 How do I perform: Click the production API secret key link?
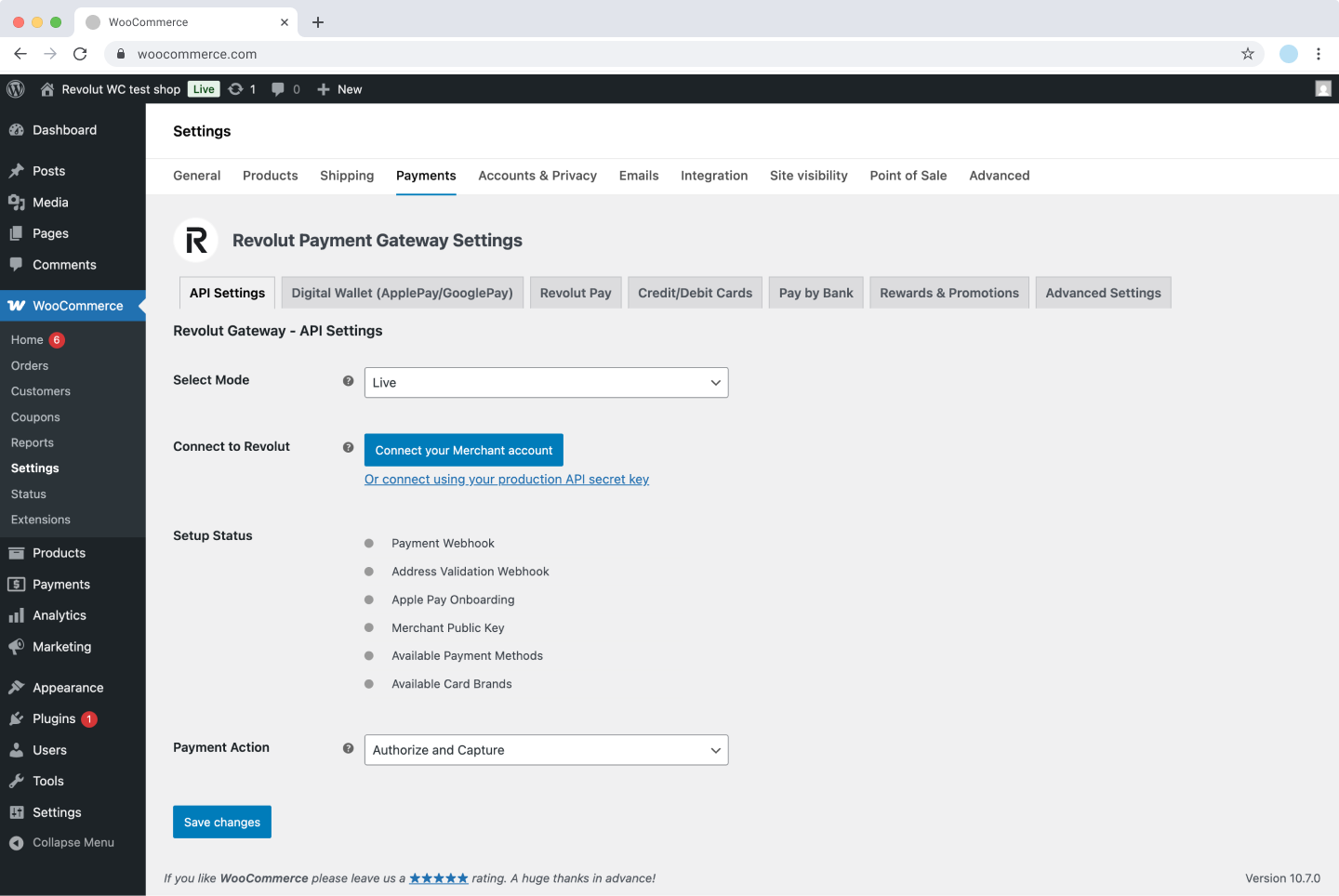click(x=507, y=480)
